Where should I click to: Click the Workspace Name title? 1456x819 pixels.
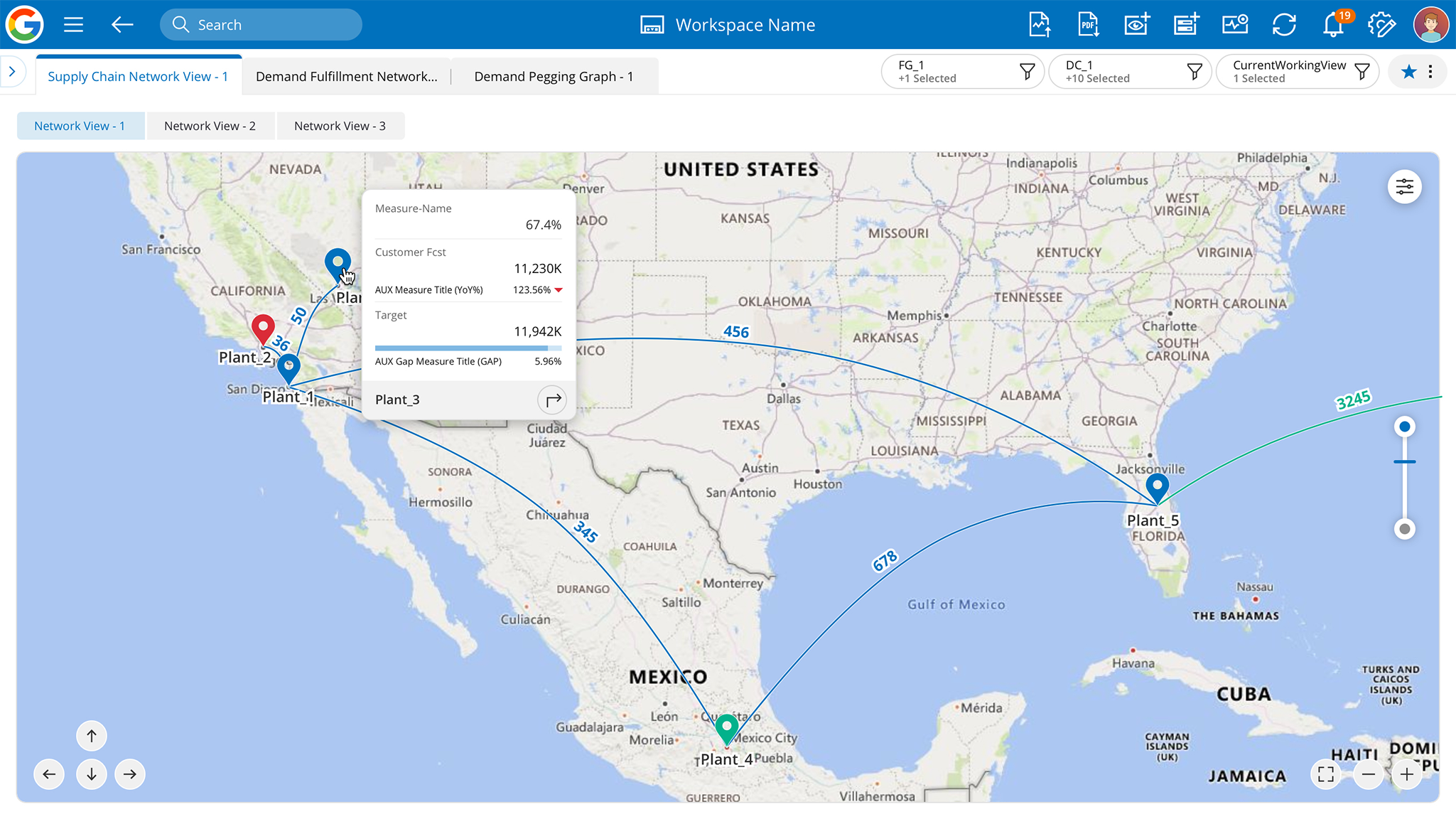point(745,25)
